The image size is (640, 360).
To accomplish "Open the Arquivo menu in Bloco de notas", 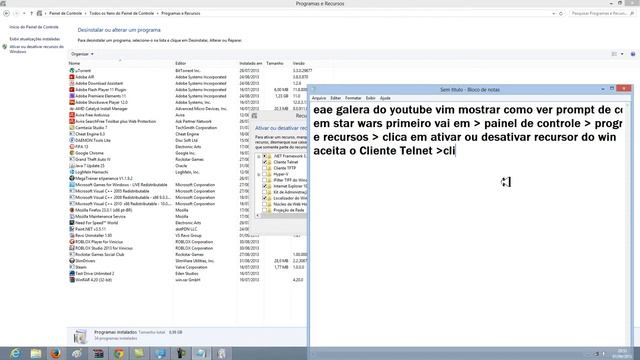I will click(x=319, y=98).
